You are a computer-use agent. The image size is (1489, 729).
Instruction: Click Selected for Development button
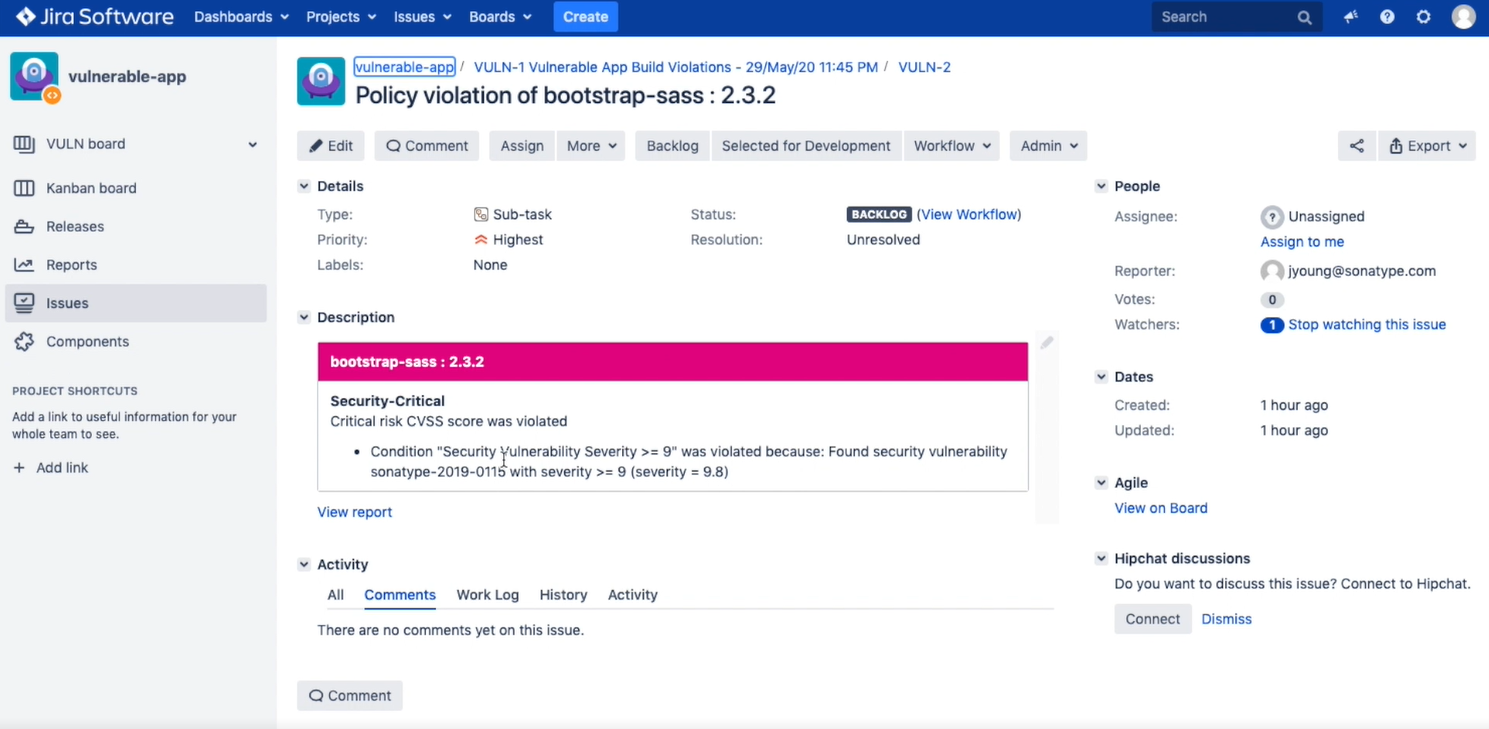[806, 146]
